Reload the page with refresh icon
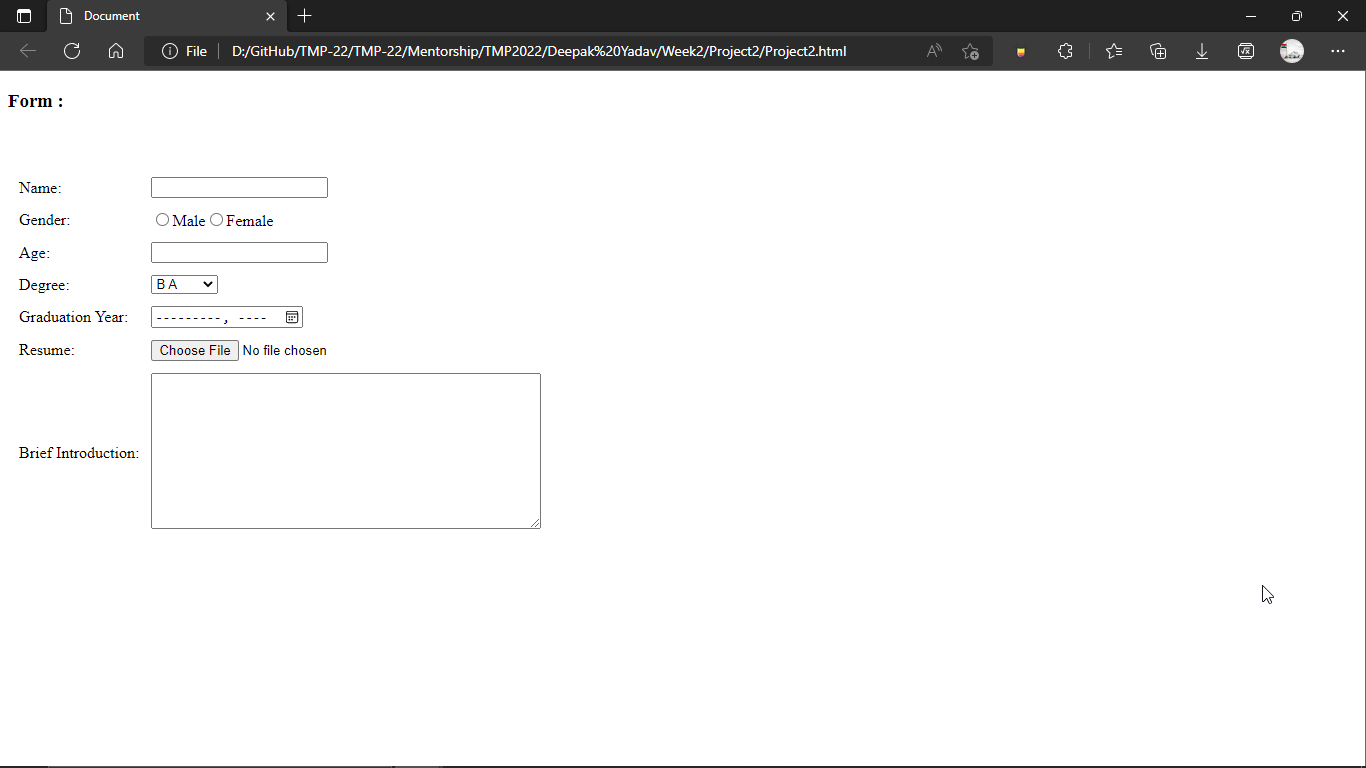Image resolution: width=1366 pixels, height=768 pixels. click(72, 51)
